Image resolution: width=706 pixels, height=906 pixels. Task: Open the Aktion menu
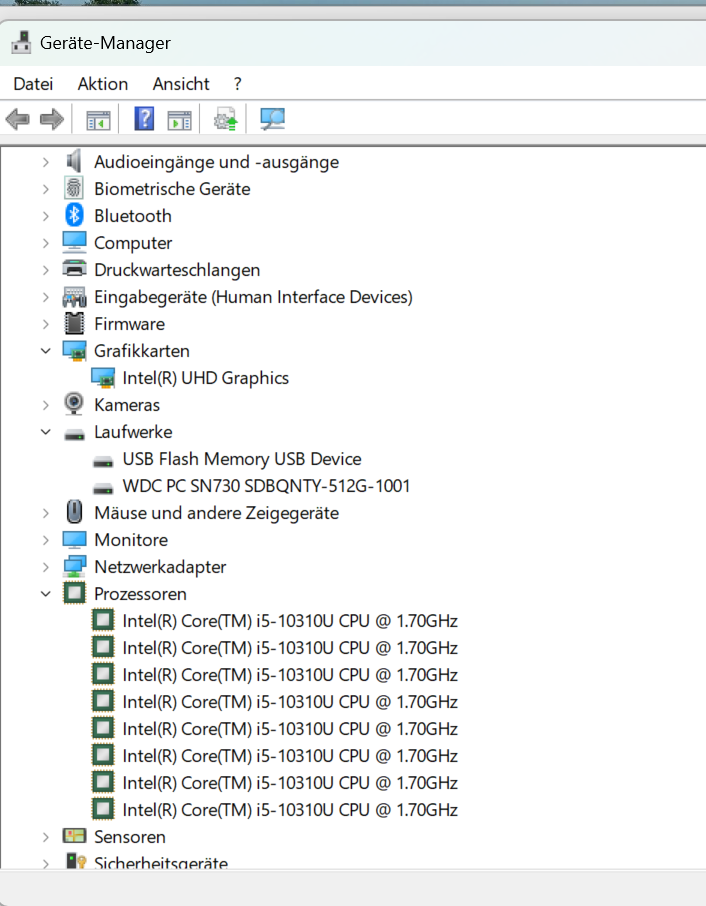pyautogui.click(x=103, y=84)
